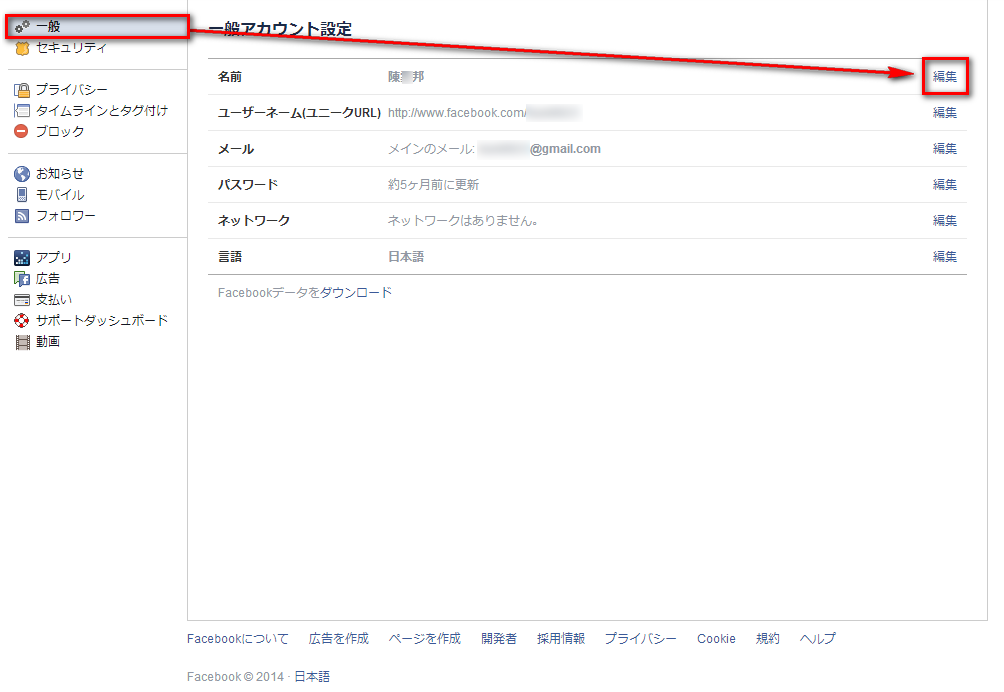Click the red block icon beside ブロック
The image size is (1004, 692).
[22, 131]
